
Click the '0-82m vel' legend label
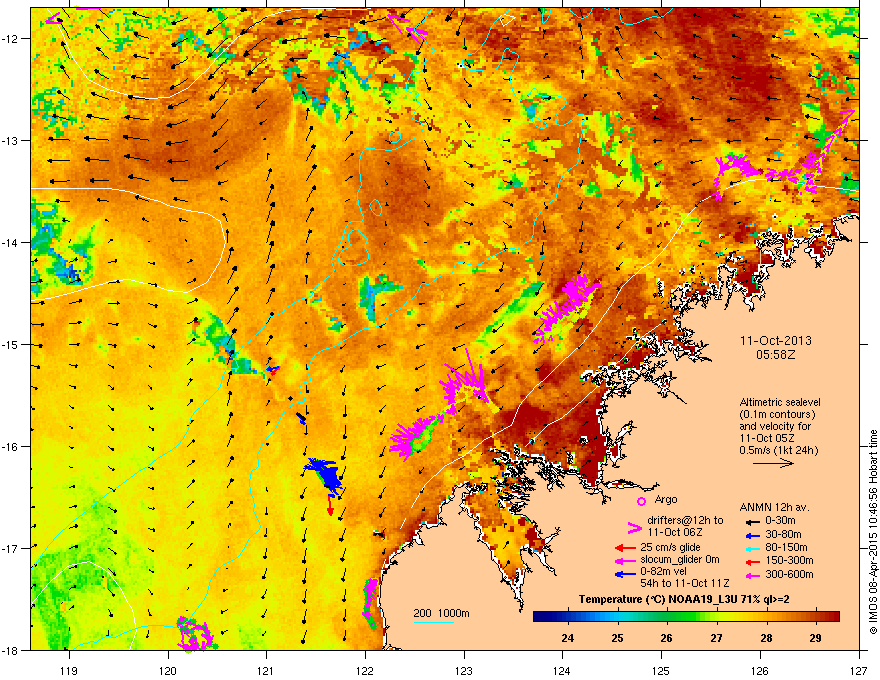click(663, 571)
